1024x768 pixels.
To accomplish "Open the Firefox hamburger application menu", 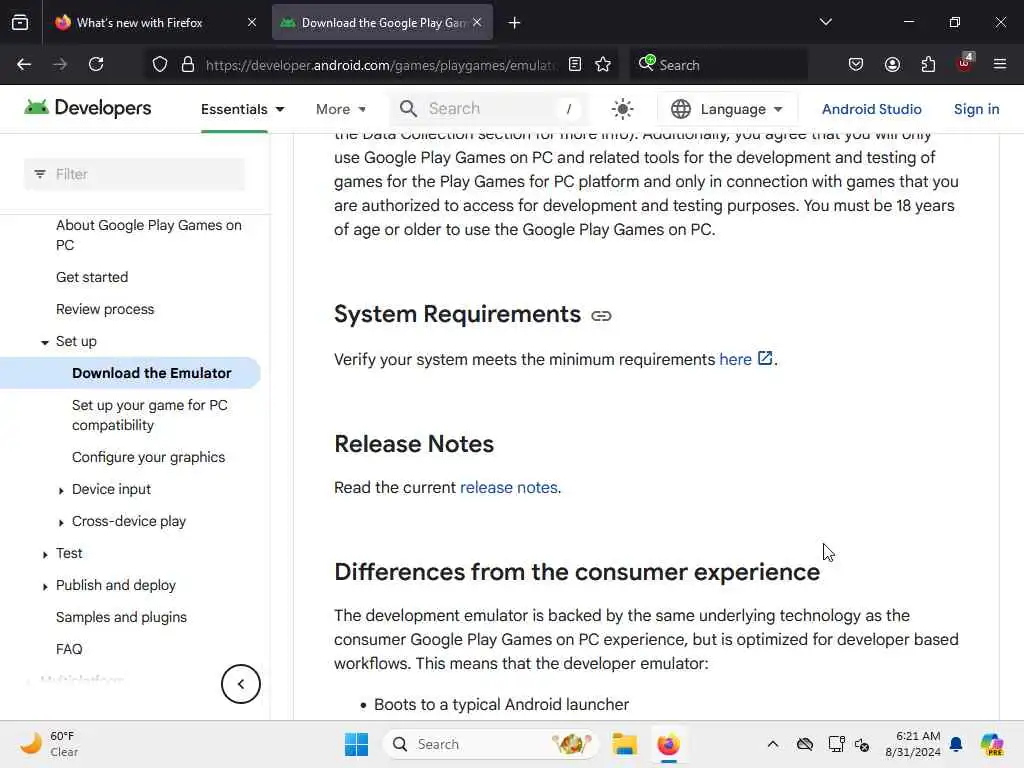I will click(x=1000, y=64).
